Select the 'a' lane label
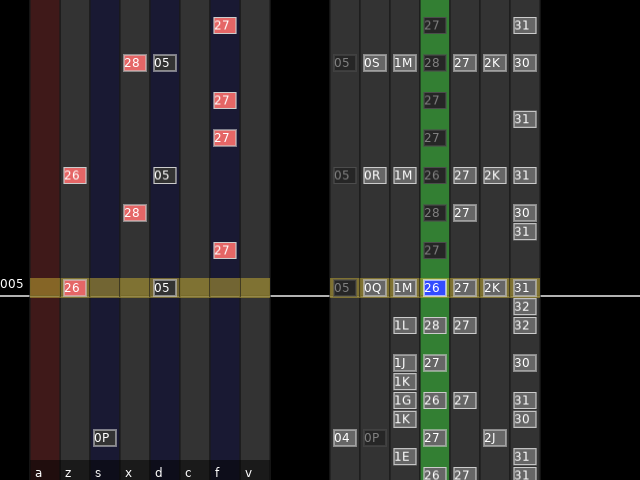The width and height of the screenshot is (640, 480). pos(39,472)
